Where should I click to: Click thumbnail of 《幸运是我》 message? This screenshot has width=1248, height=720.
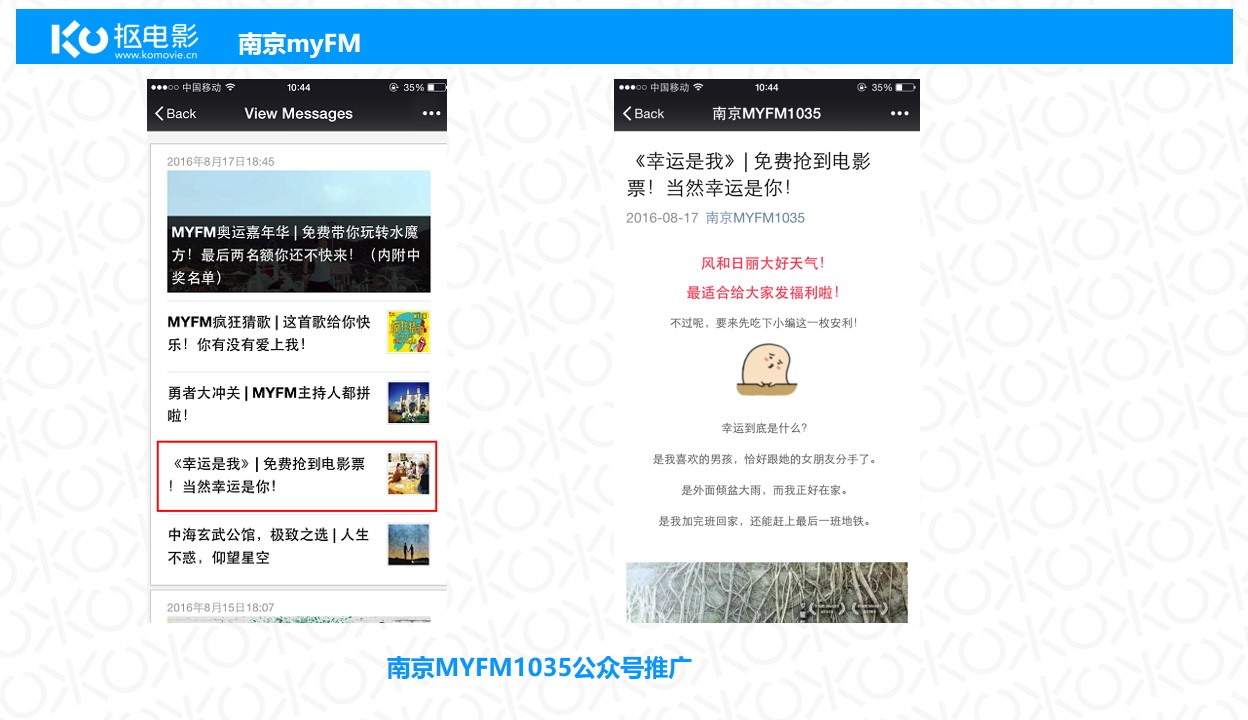tap(408, 474)
